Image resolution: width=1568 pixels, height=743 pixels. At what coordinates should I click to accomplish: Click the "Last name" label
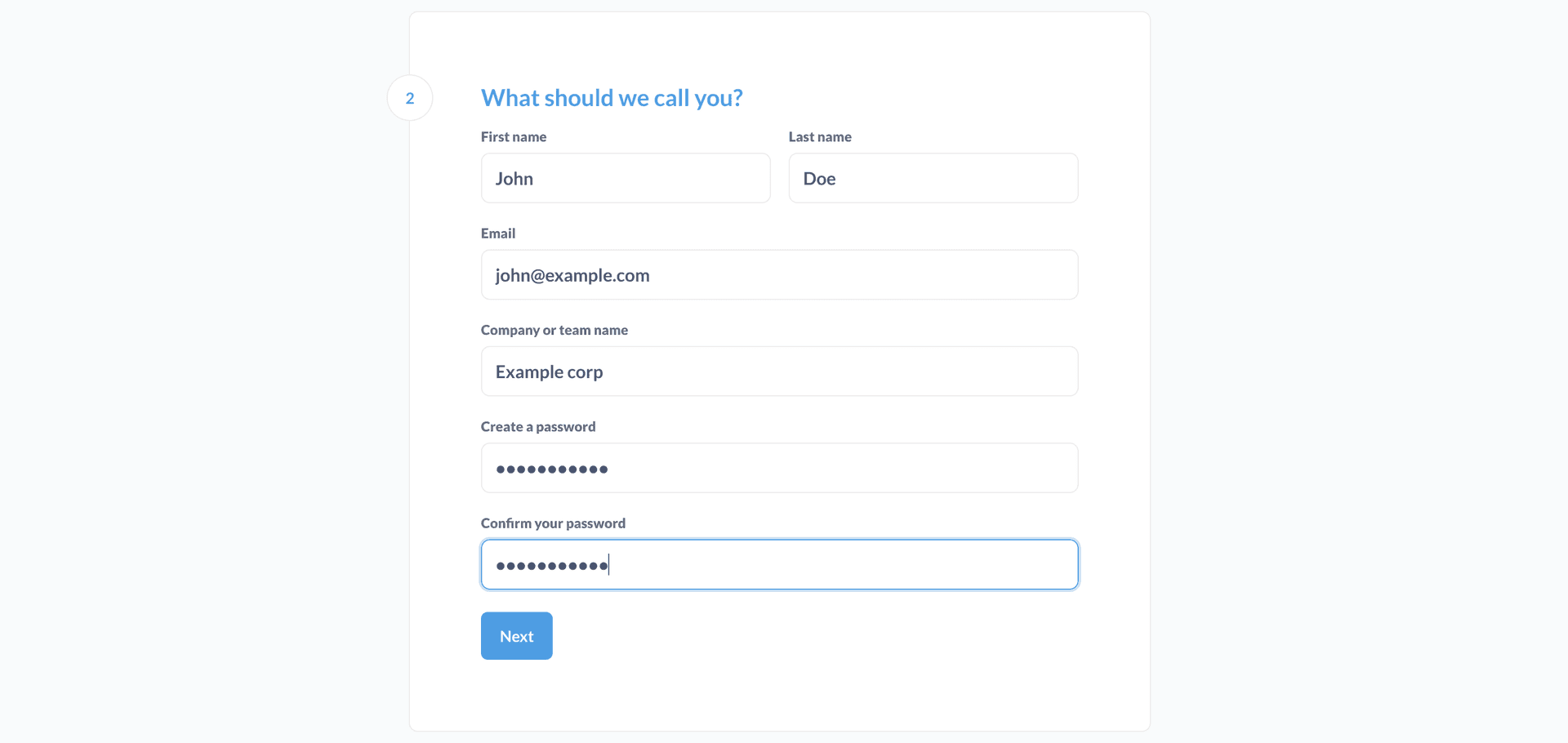pos(820,137)
